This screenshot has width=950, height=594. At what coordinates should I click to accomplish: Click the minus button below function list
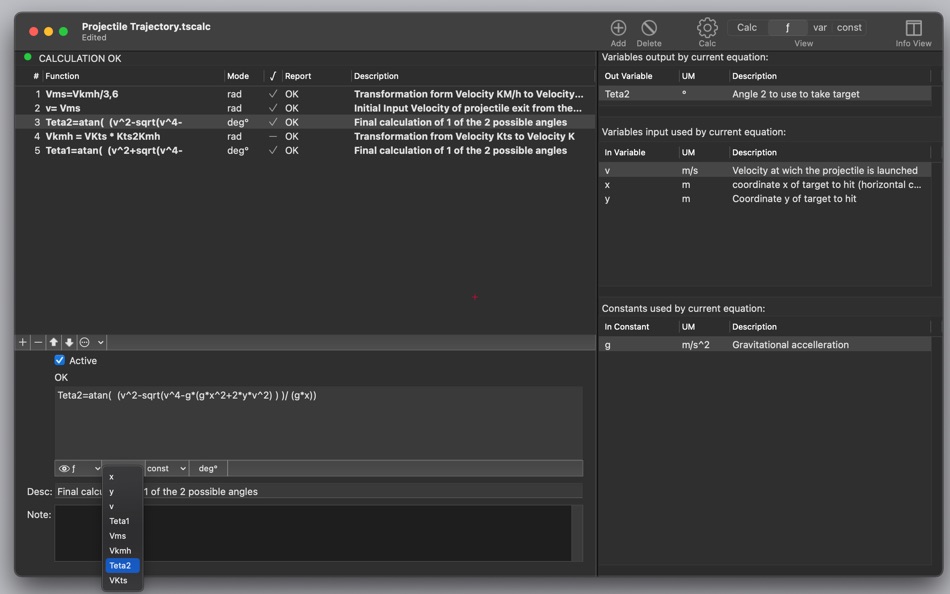pos(38,342)
